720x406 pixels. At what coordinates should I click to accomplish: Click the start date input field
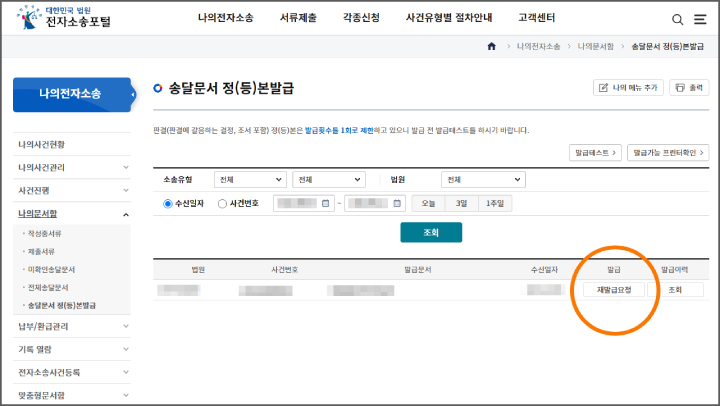coord(304,203)
